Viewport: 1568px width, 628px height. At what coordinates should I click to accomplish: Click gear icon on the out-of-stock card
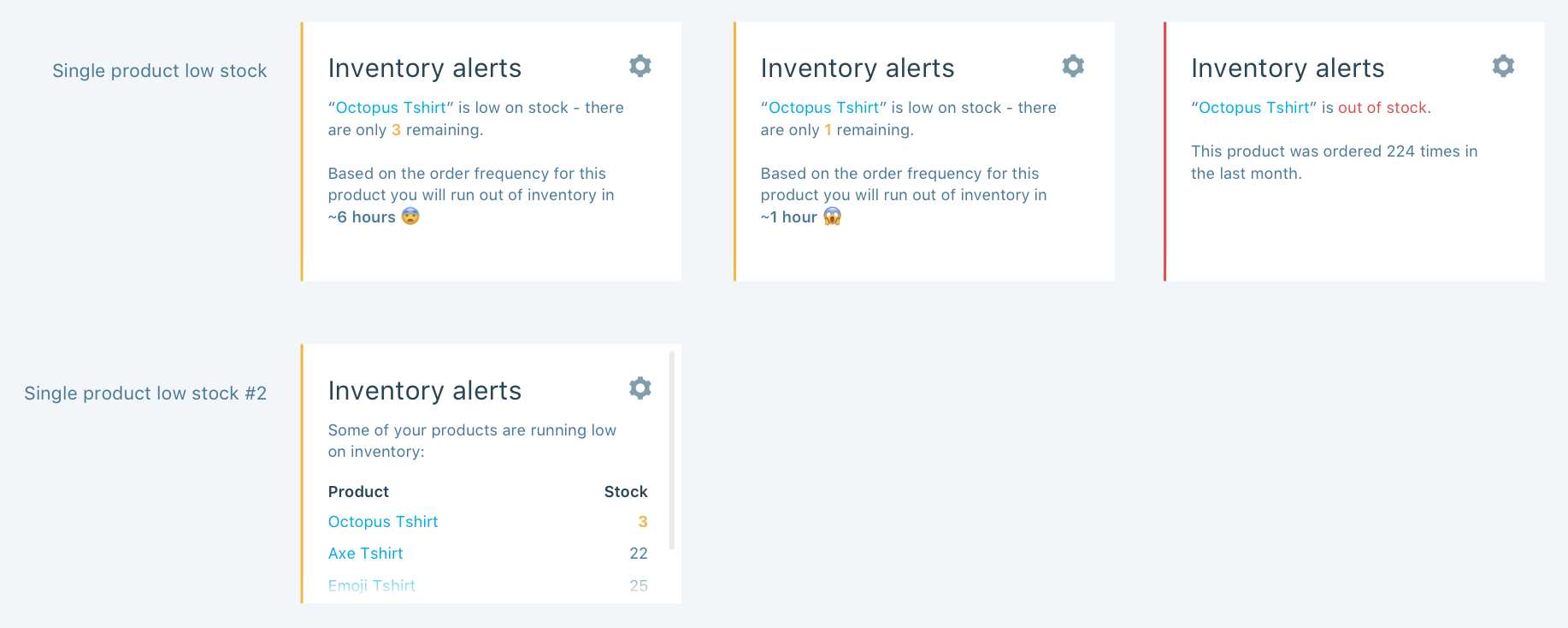(1503, 66)
